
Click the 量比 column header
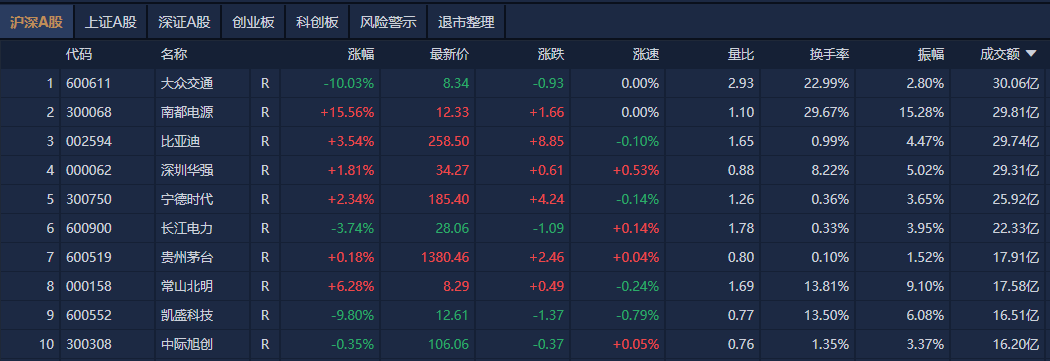click(741, 55)
